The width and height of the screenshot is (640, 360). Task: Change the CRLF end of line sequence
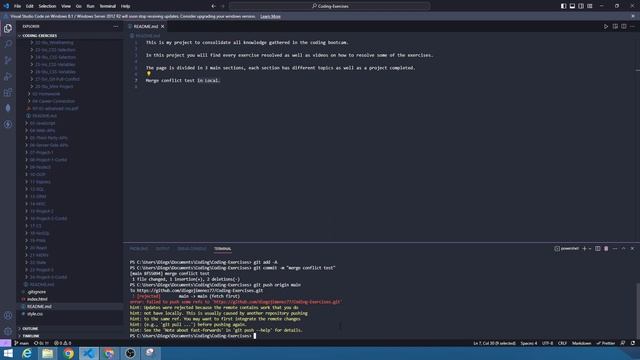562,343
